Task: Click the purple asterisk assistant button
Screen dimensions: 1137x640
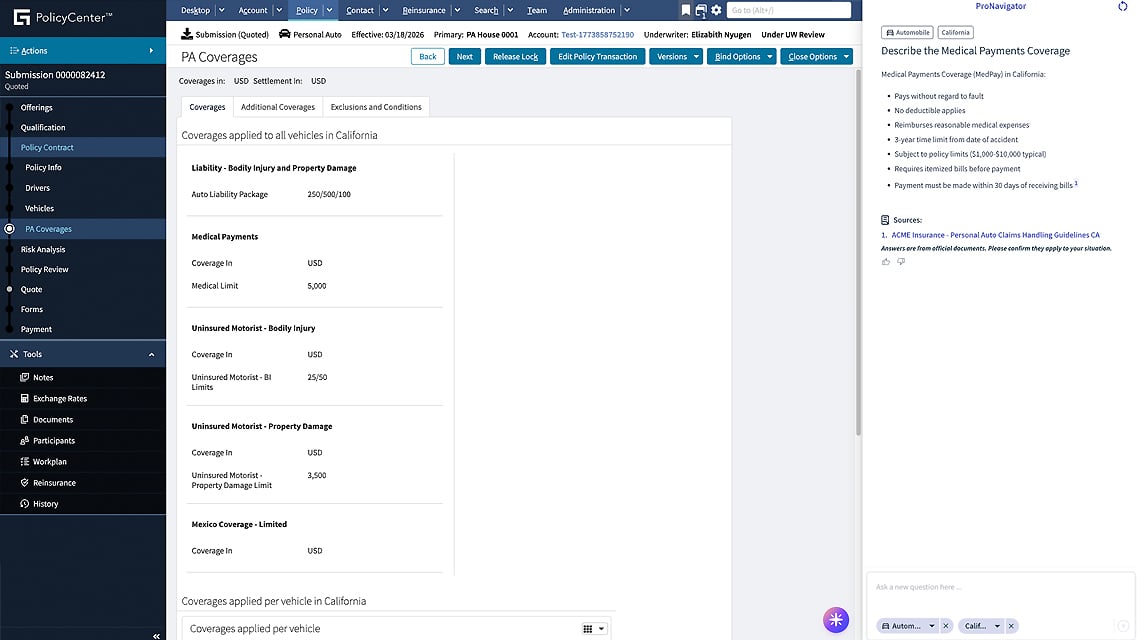Action: pos(836,619)
